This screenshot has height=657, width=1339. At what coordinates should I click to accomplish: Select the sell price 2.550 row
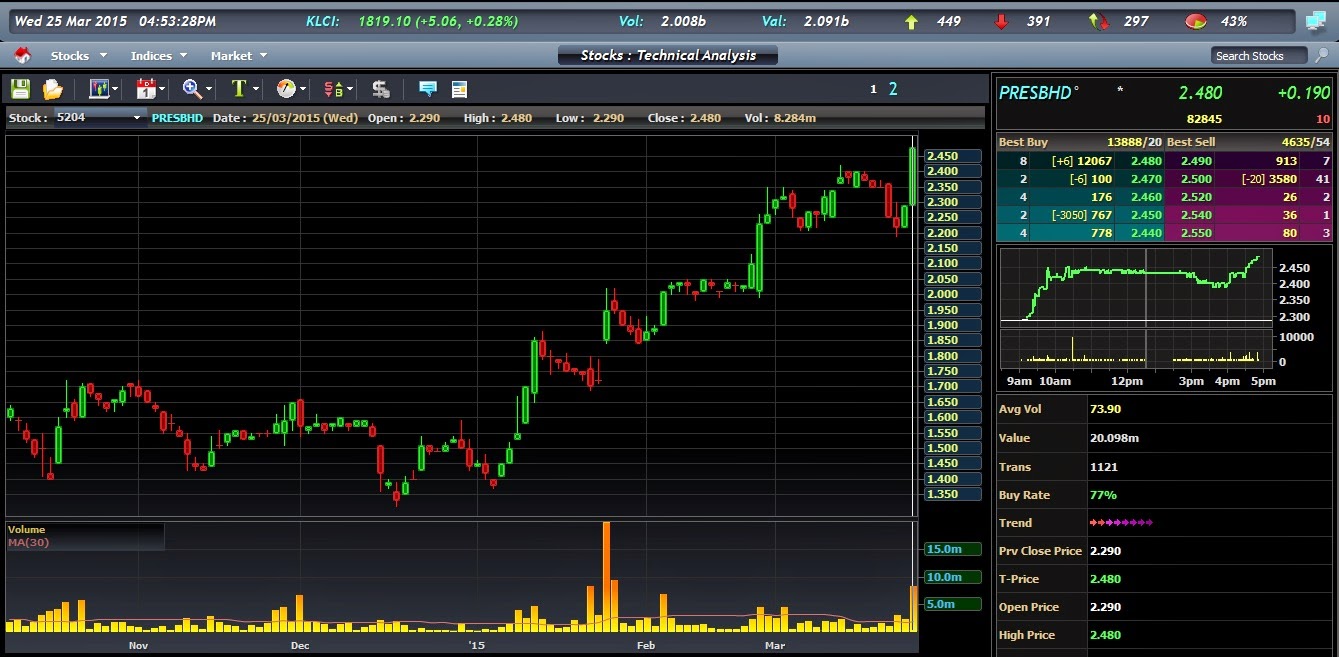[1248, 233]
